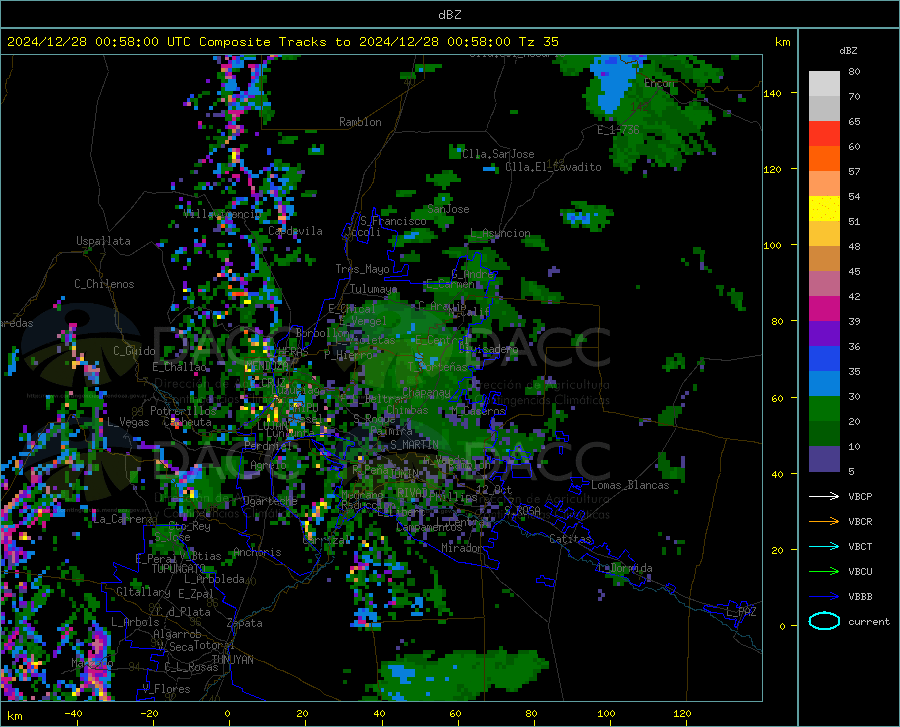Click the 140 km tick on right axis
The image size is (900, 727).
click(773, 93)
